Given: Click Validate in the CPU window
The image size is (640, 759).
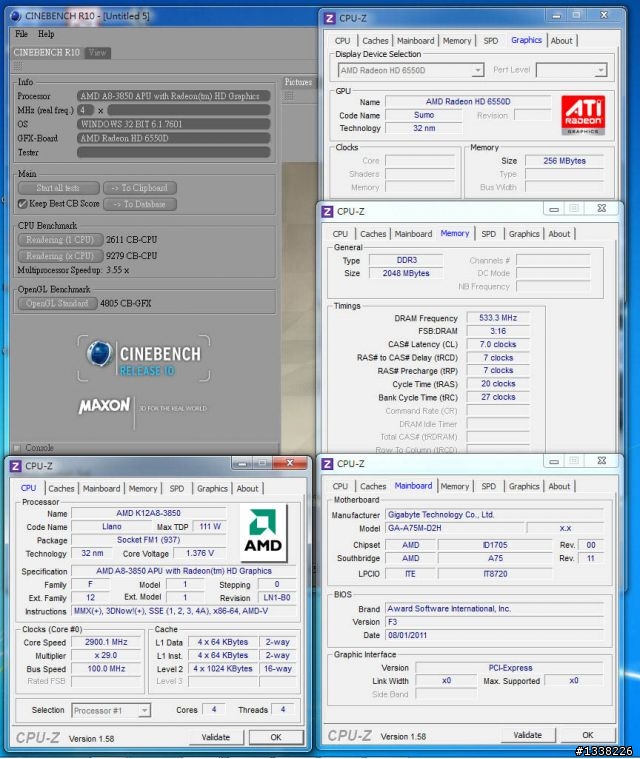Looking at the screenshot, I should (x=216, y=737).
